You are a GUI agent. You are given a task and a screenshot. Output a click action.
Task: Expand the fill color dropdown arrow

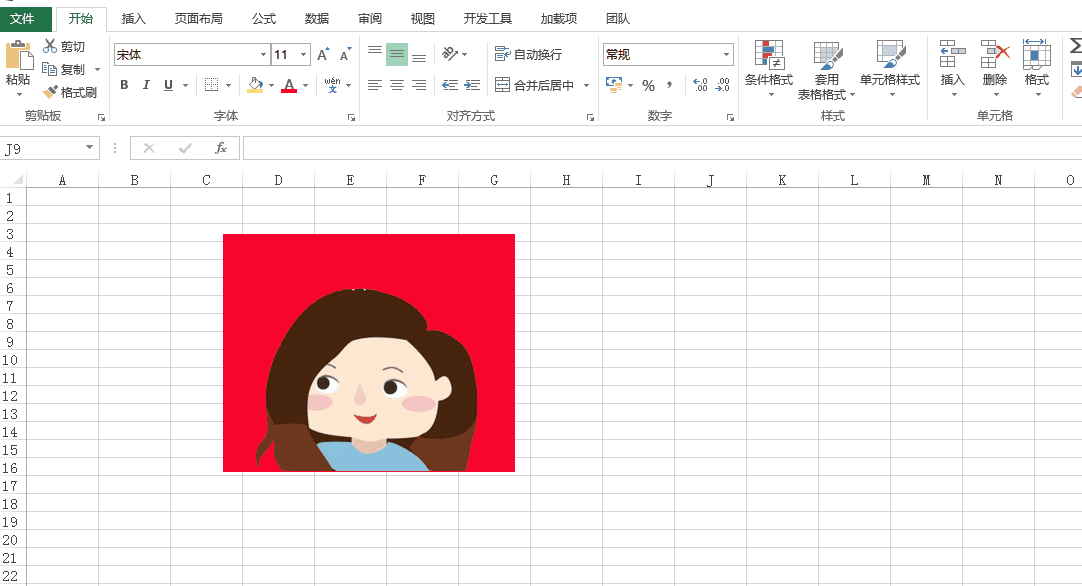271,86
